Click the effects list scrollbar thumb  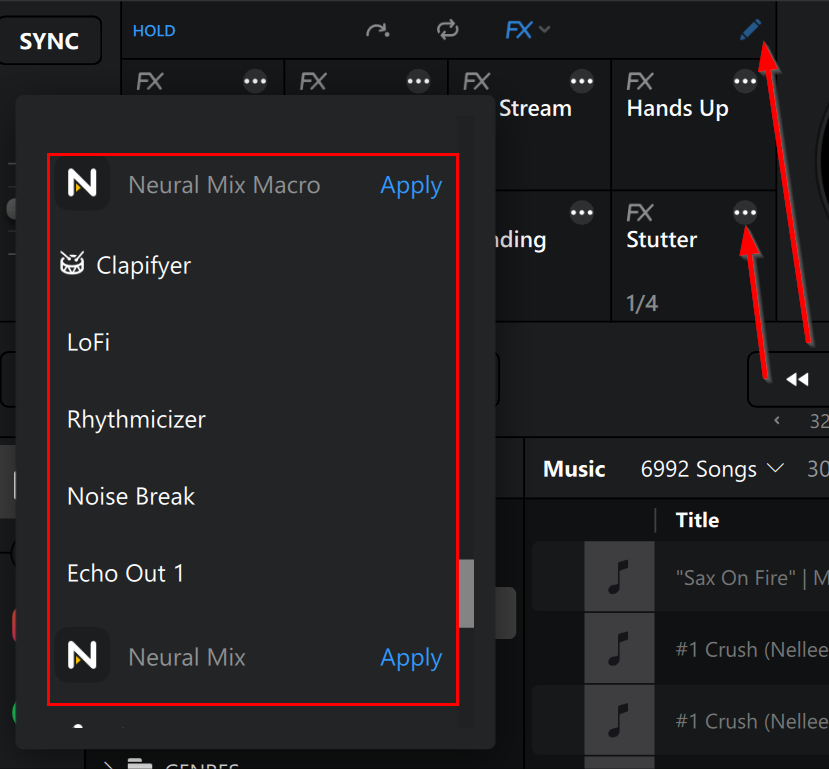(x=466, y=593)
